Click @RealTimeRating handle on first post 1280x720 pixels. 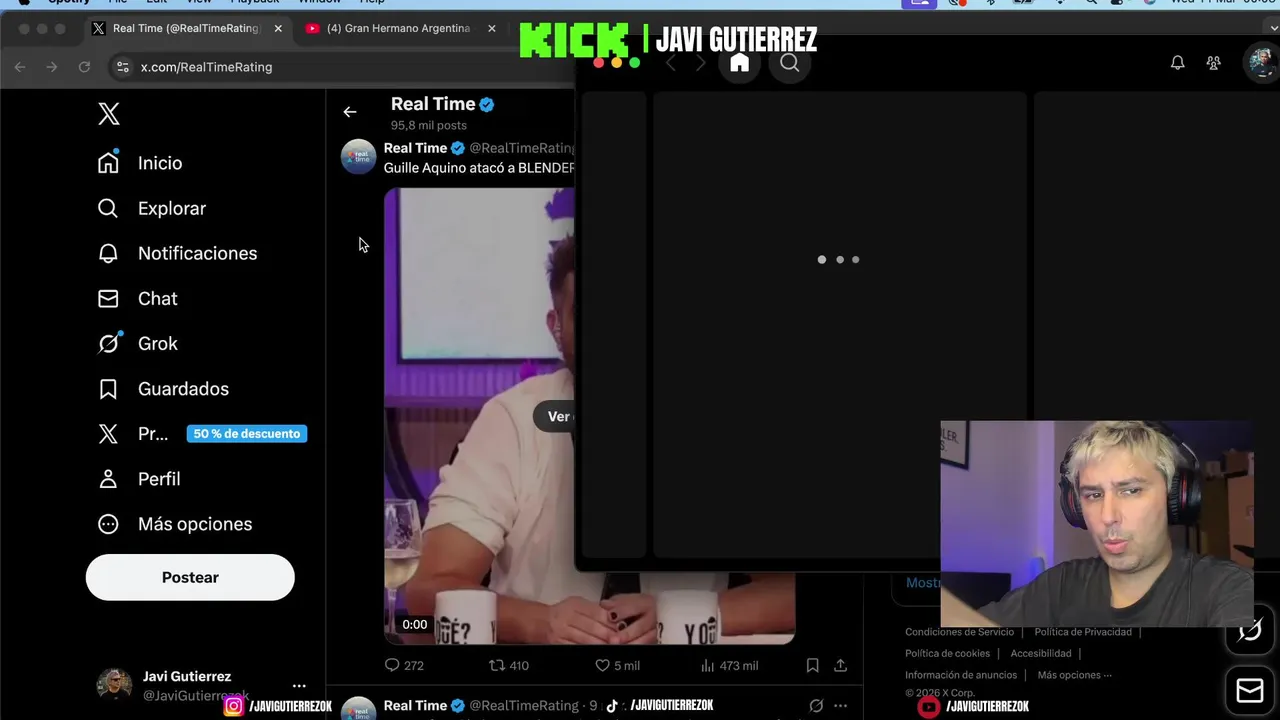[521, 148]
